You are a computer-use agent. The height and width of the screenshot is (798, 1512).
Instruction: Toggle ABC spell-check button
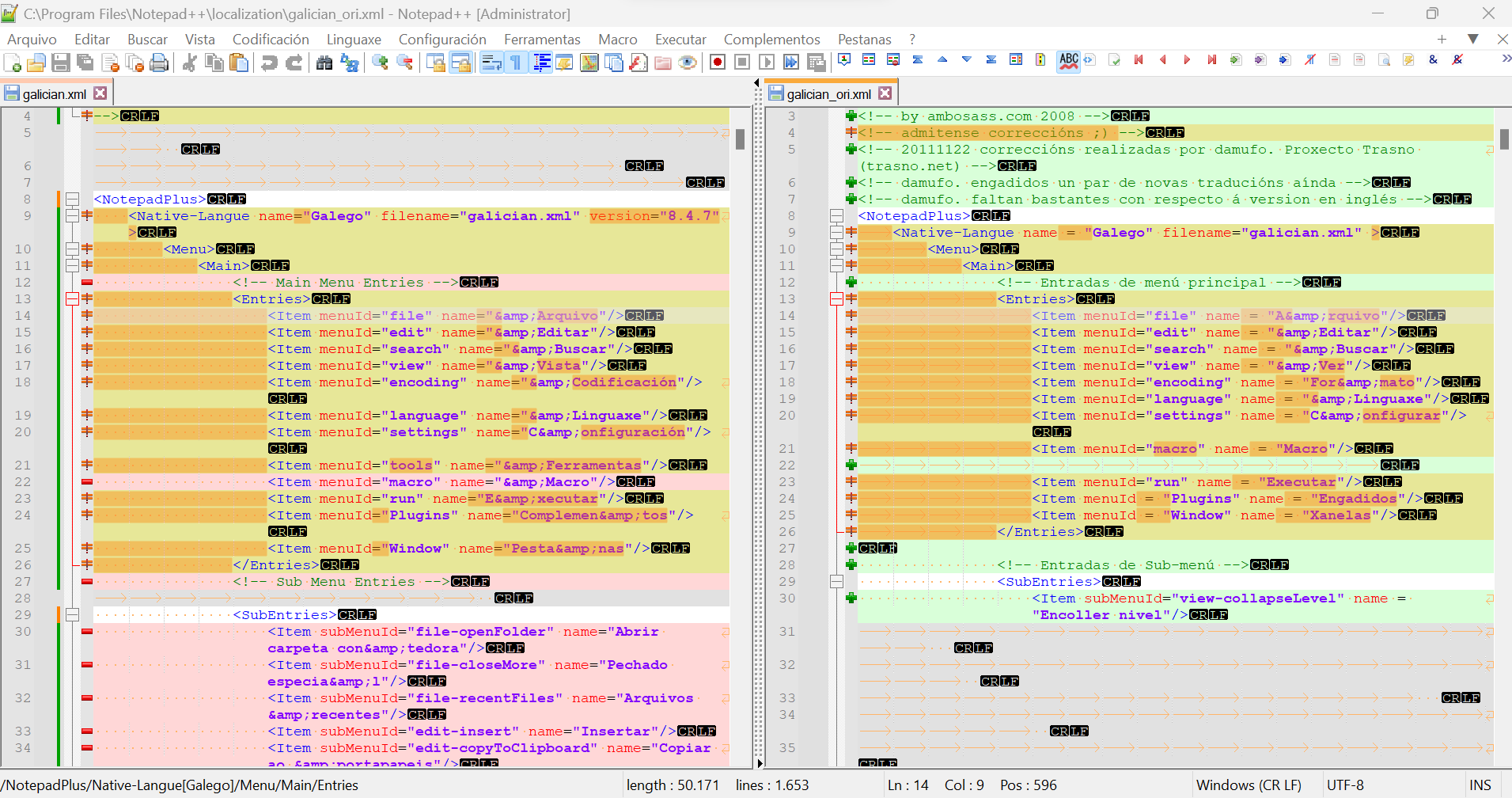point(1069,61)
